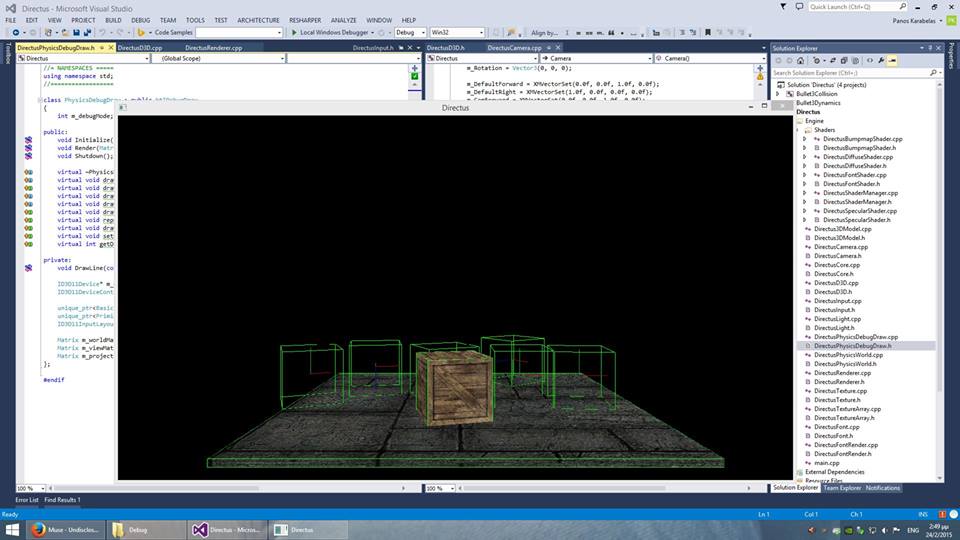Screen dimensions: 960x540
Task: Open the DEBUG menu
Action: pos(140,20)
